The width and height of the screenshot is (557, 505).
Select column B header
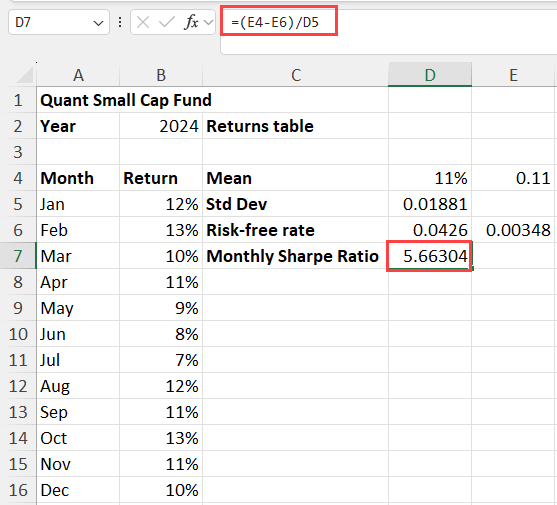point(161,75)
